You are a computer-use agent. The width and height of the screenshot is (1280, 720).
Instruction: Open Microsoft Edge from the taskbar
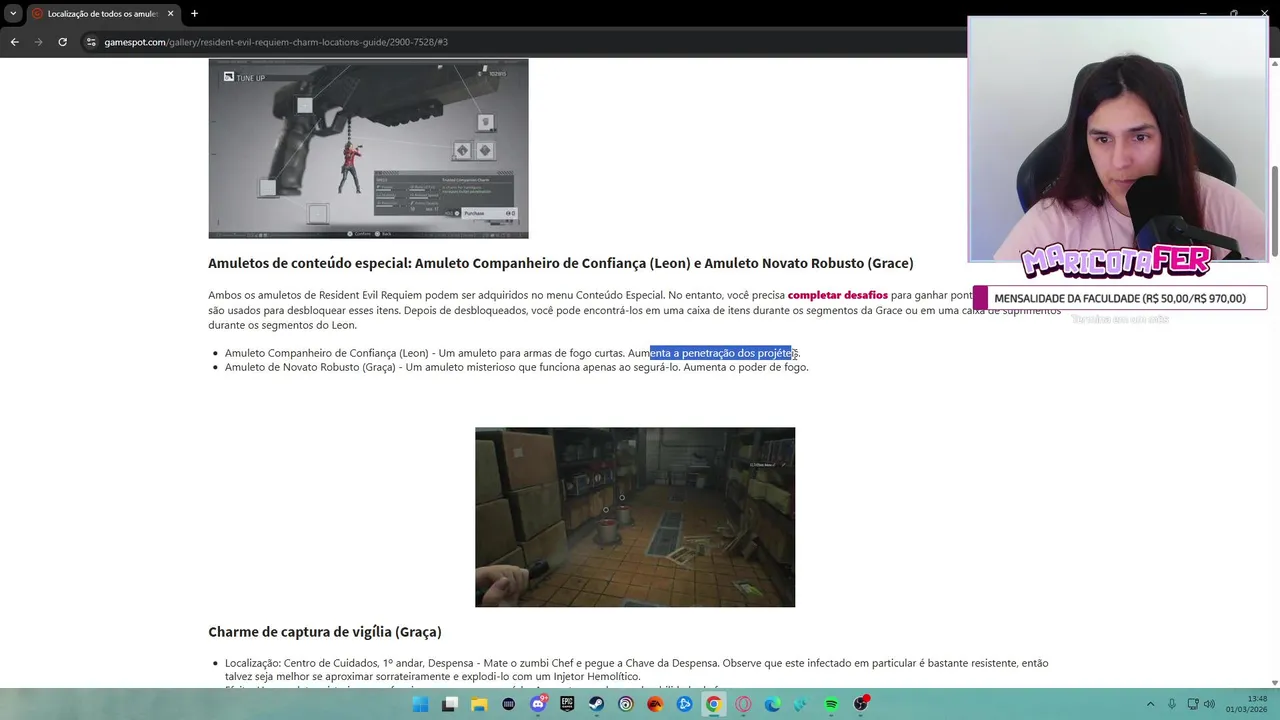(x=772, y=704)
